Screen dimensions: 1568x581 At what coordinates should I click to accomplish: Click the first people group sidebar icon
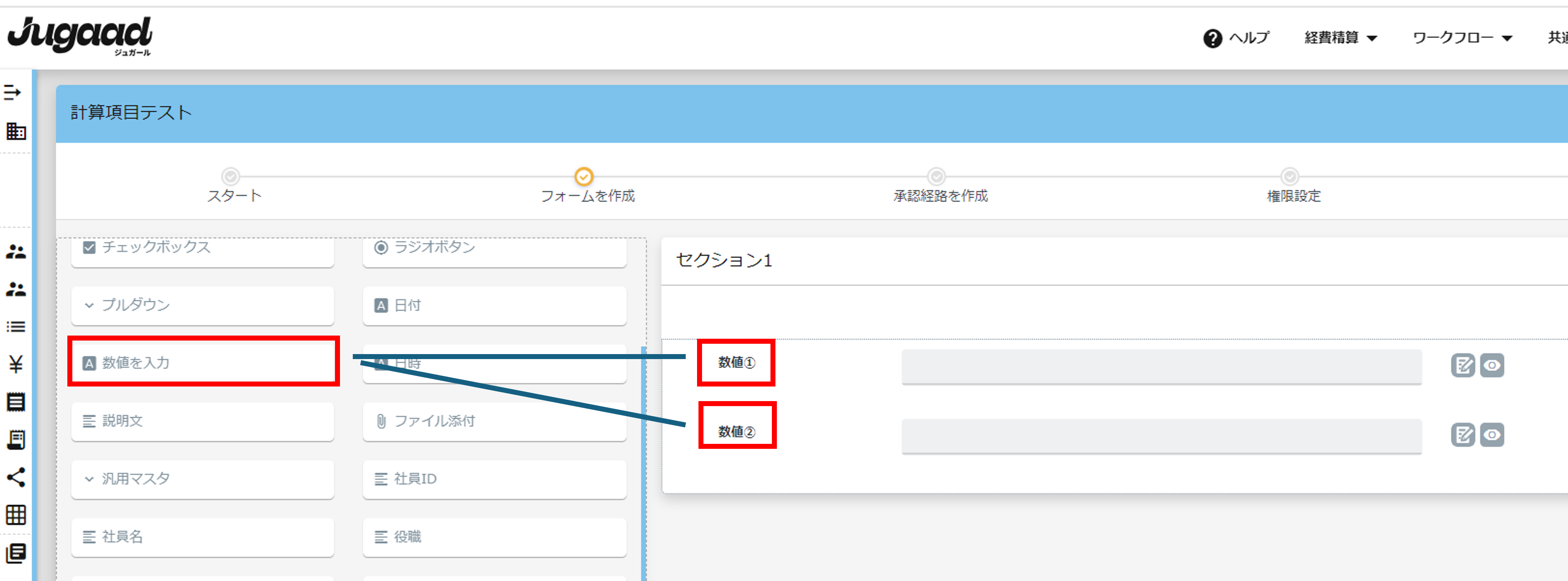pos(15,252)
